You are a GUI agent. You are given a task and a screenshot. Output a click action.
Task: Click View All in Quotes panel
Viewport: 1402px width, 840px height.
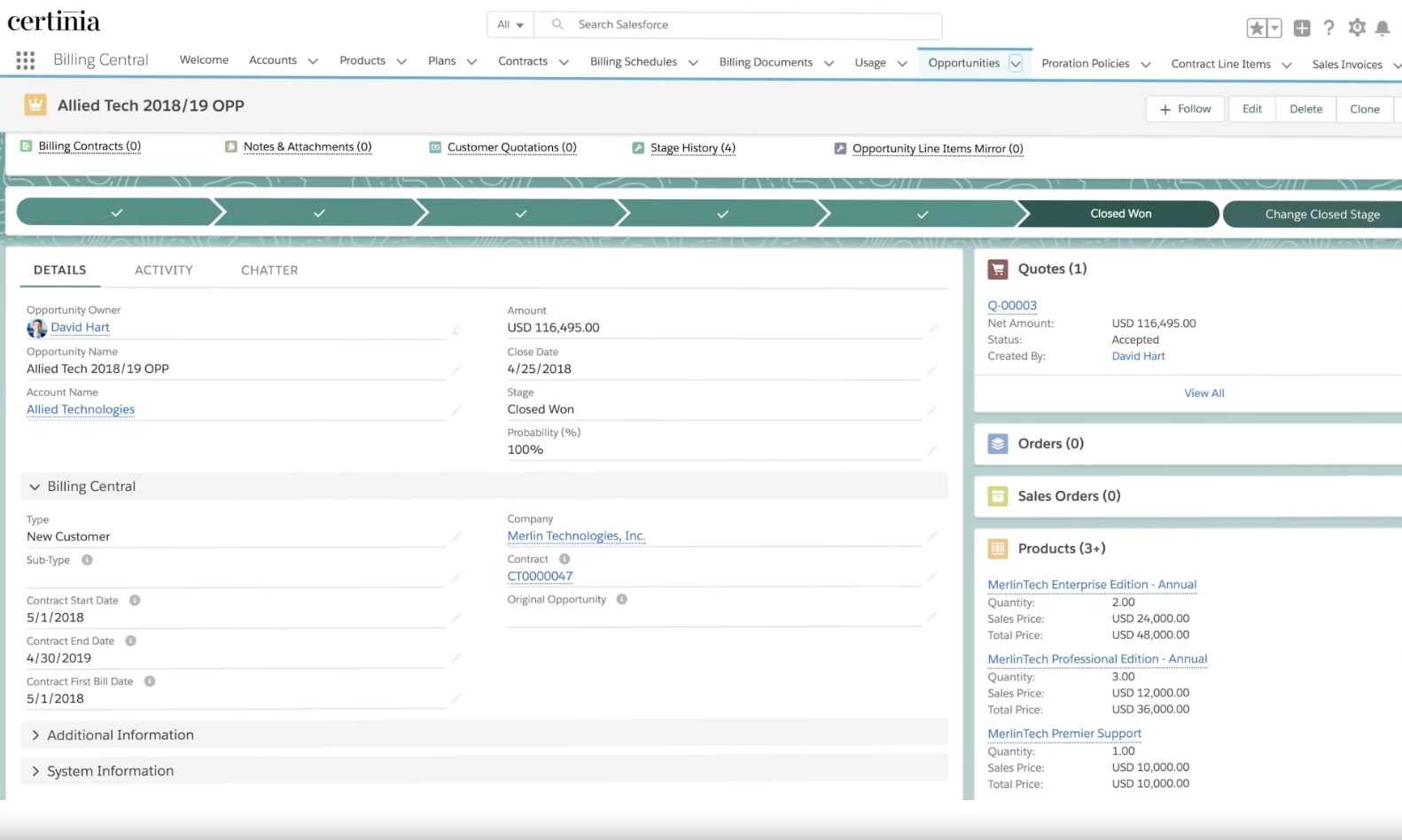[x=1204, y=393]
